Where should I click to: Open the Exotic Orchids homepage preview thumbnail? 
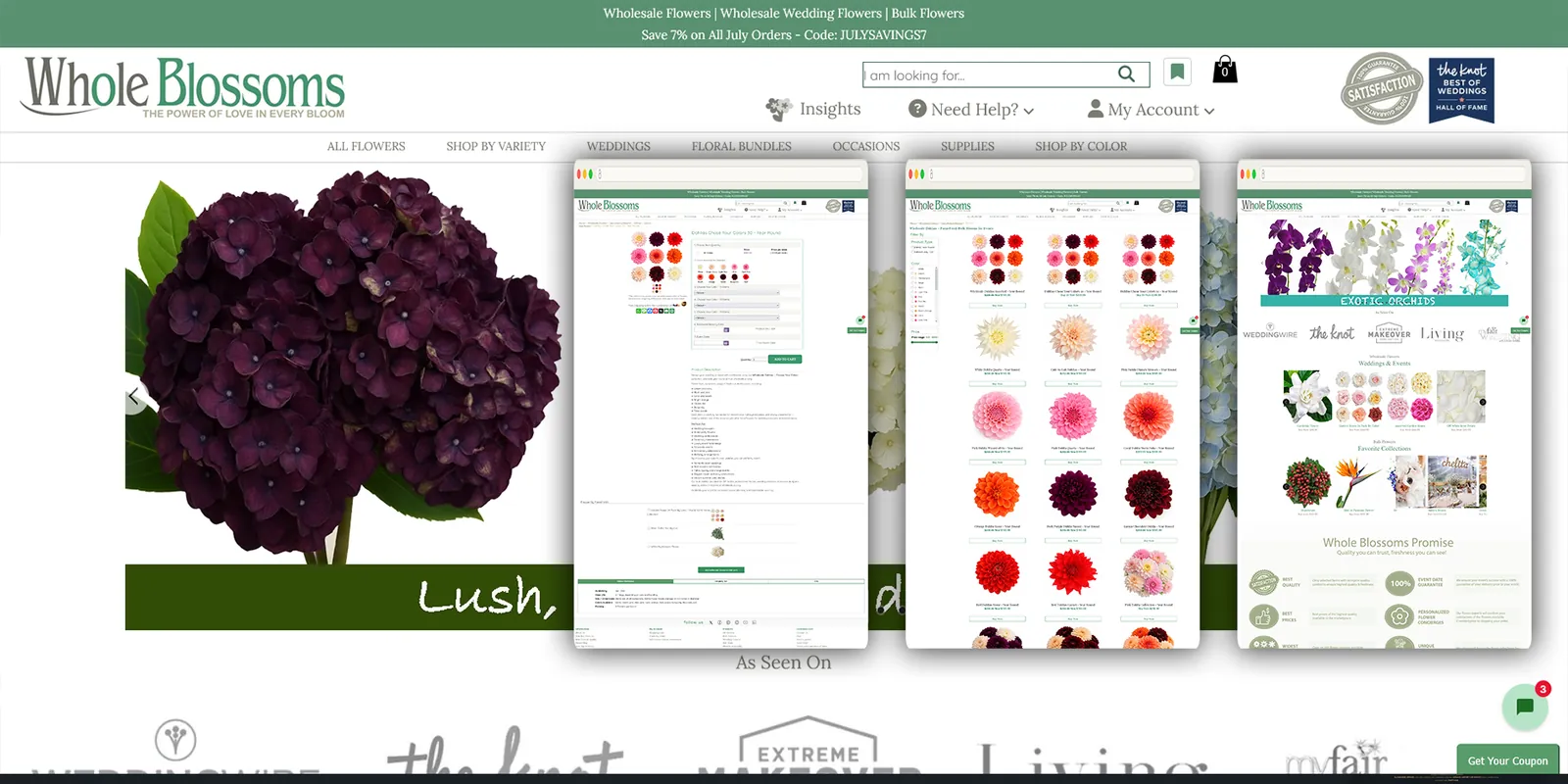pyautogui.click(x=1384, y=405)
